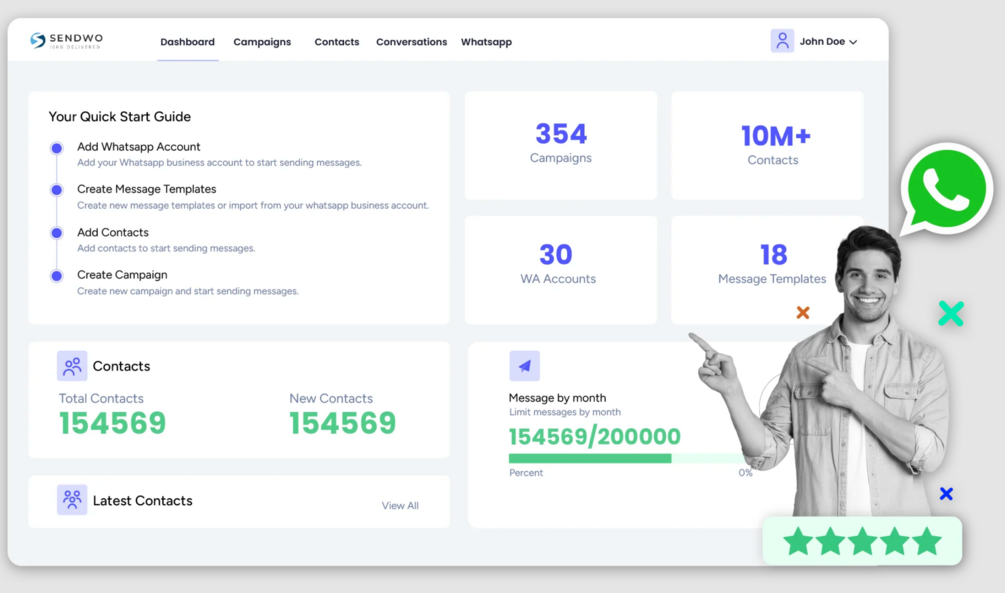Switch to the Campaigns tab
1005x593 pixels.
[x=262, y=42]
